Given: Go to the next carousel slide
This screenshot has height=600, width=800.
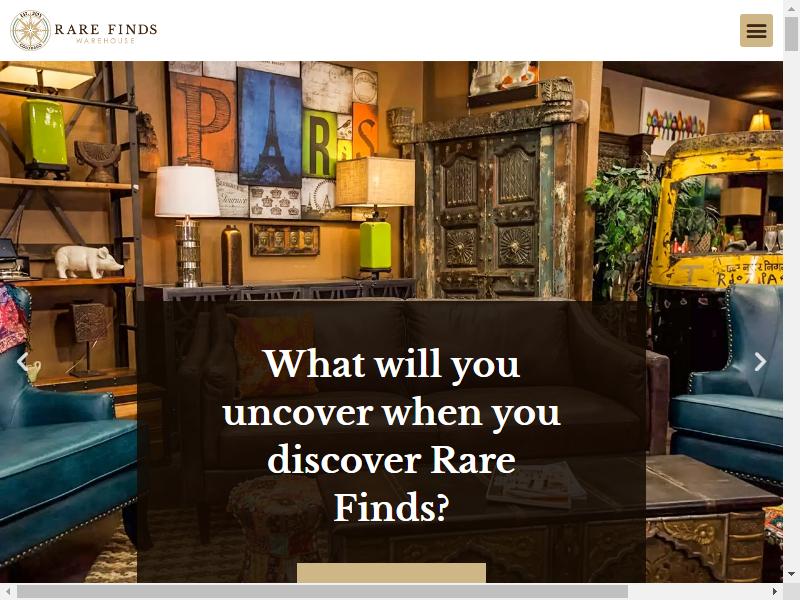Looking at the screenshot, I should pos(760,362).
